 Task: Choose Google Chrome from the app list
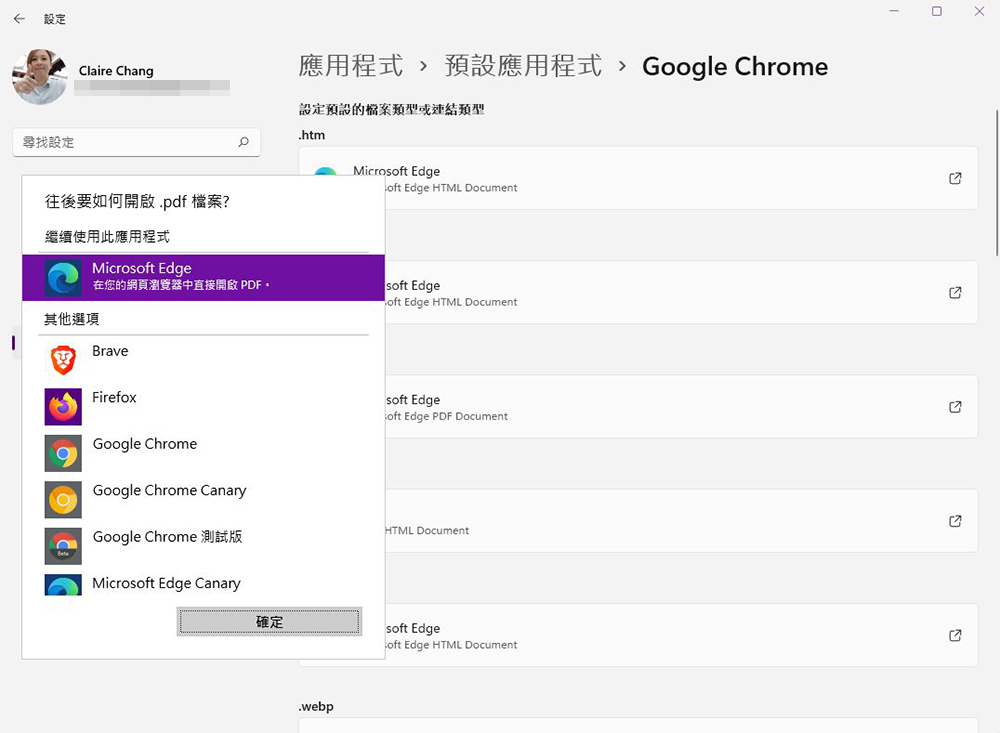coord(203,453)
